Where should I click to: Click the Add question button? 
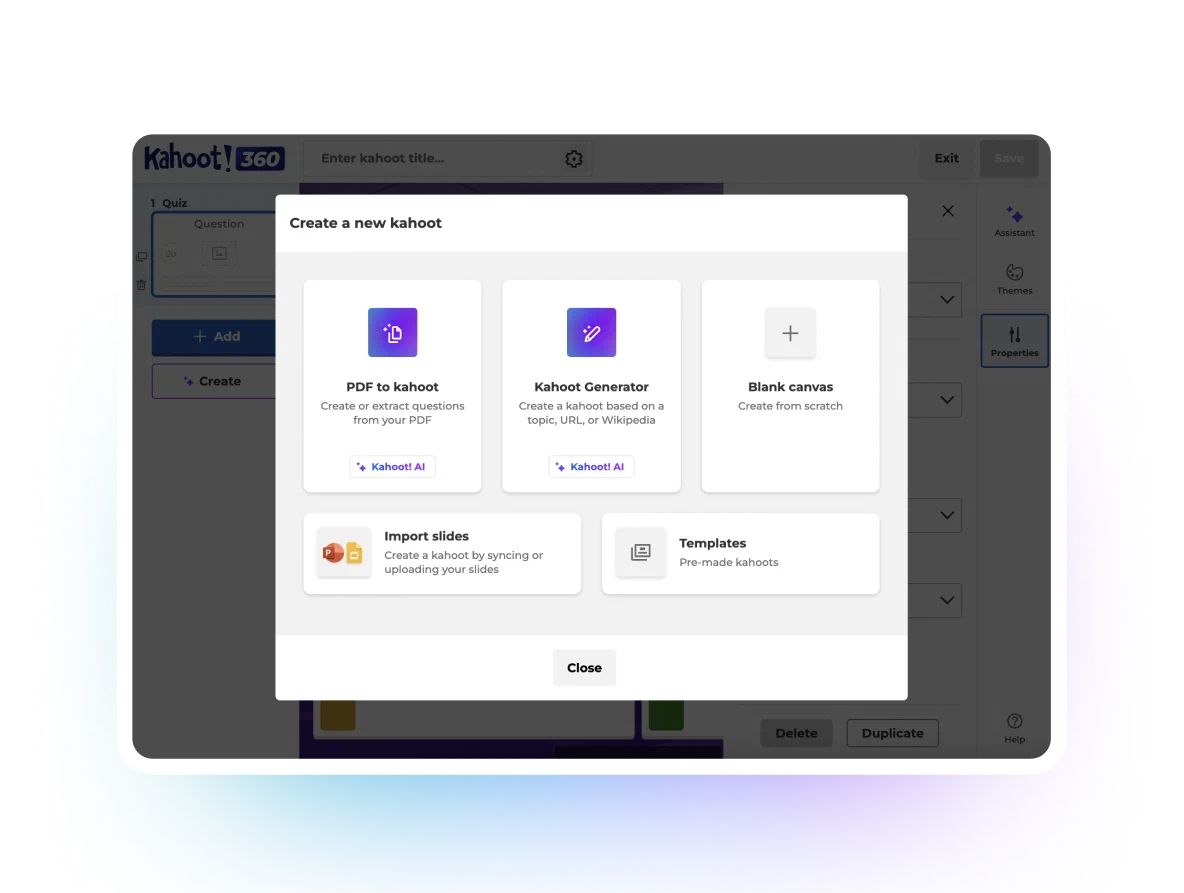(x=214, y=337)
